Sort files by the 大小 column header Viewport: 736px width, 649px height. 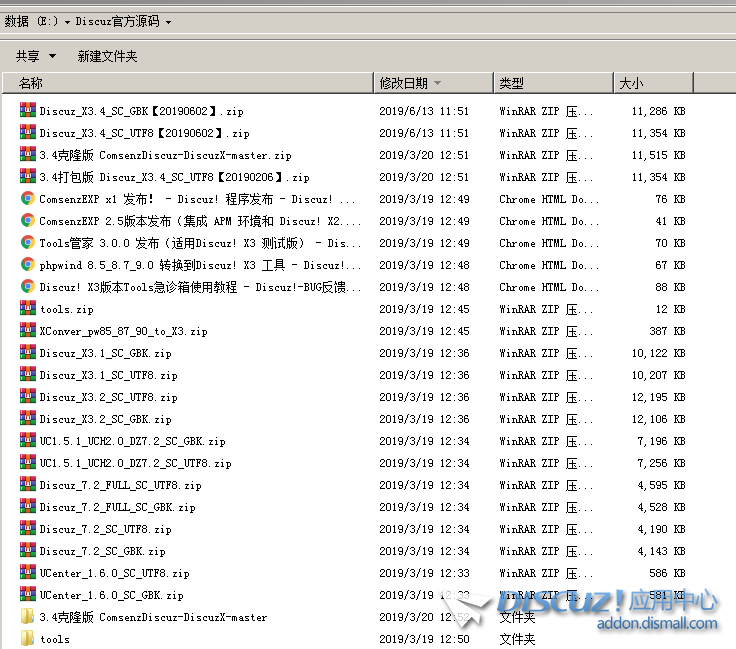[x=653, y=83]
